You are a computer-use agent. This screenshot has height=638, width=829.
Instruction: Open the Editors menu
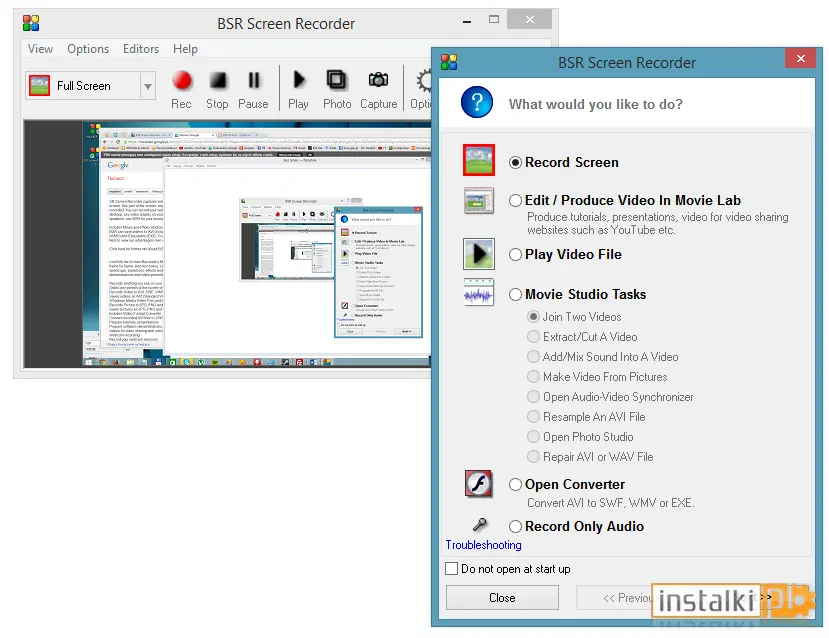pos(141,49)
